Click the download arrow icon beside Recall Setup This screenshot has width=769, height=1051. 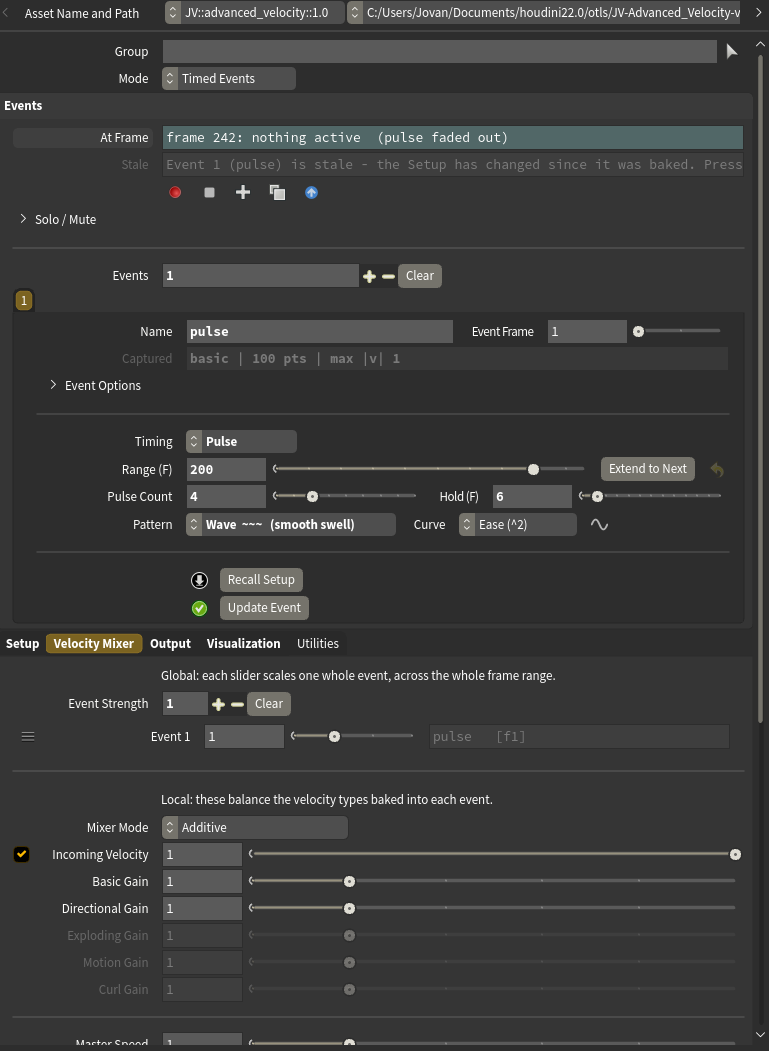pyautogui.click(x=200, y=580)
